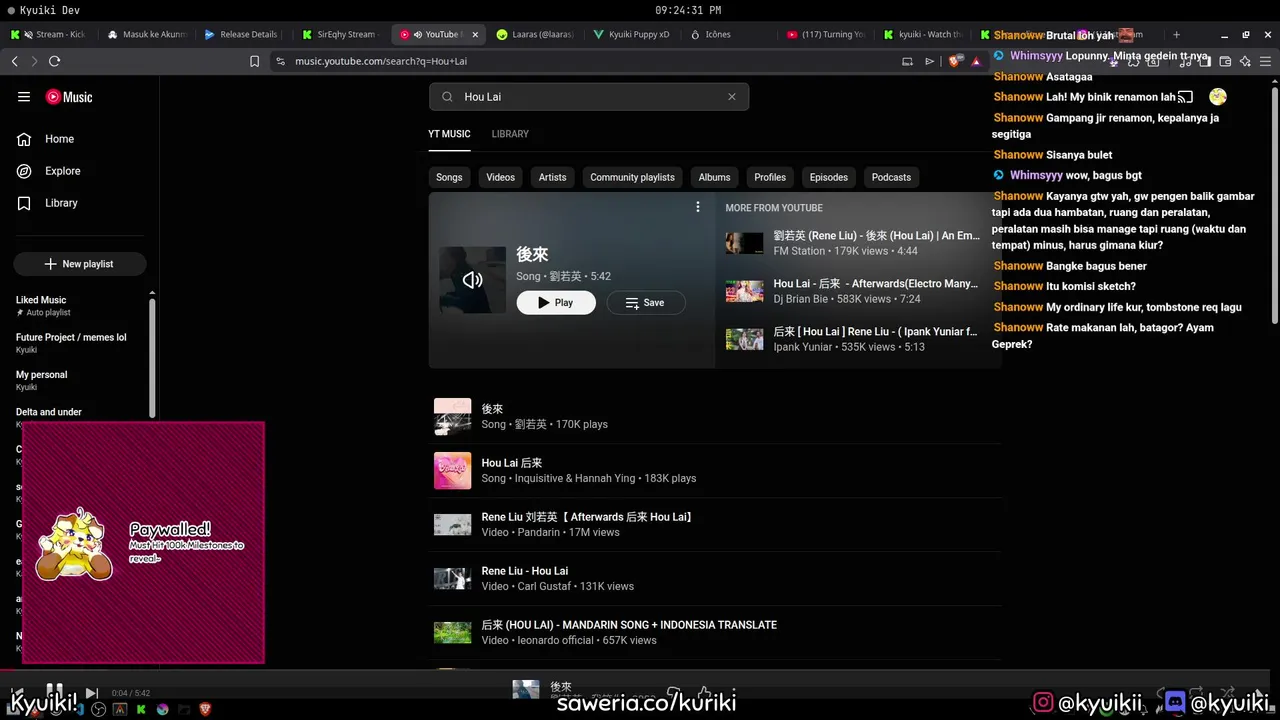Click the search magnifier icon

point(447,97)
